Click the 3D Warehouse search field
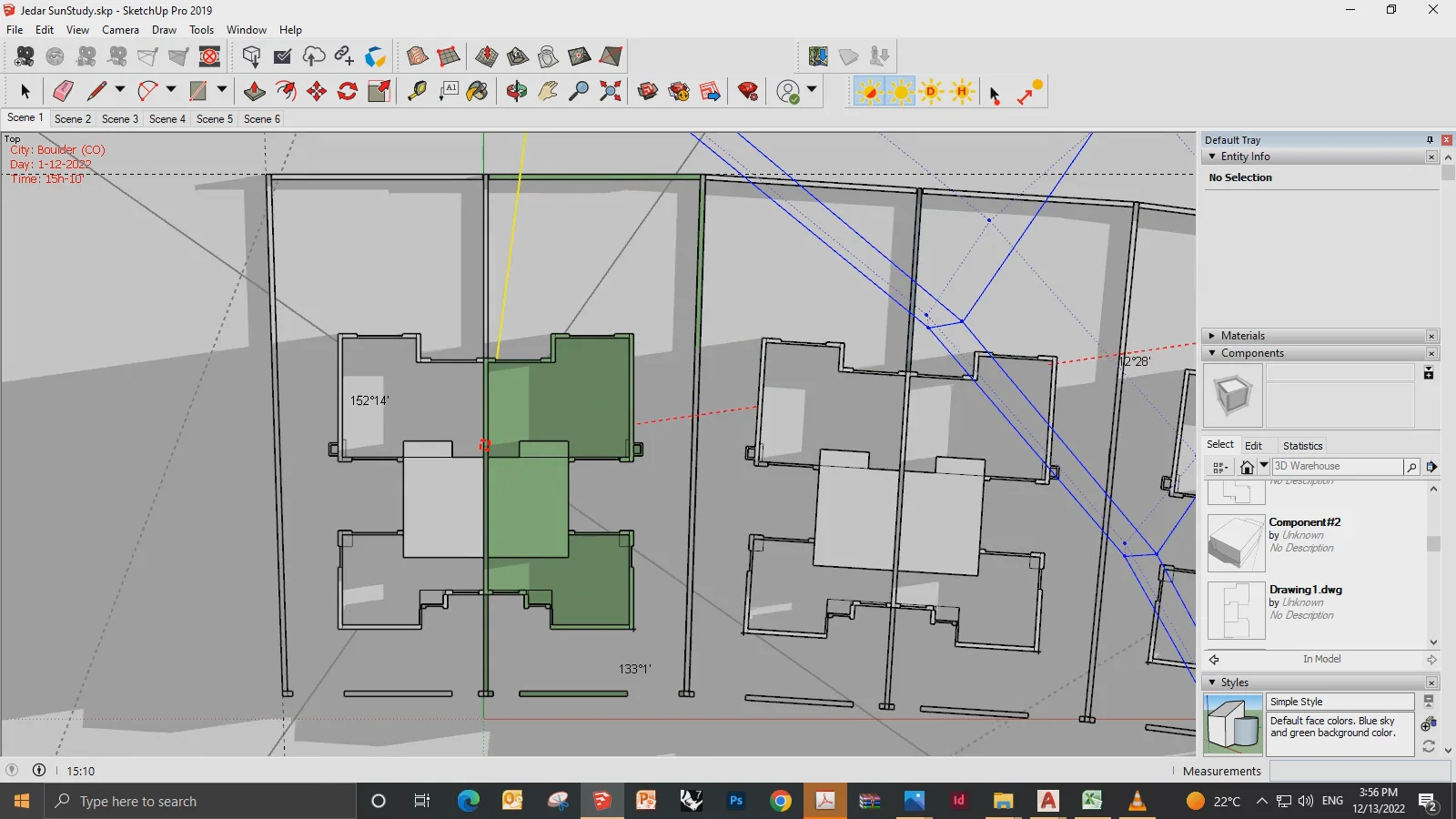The height and width of the screenshot is (819, 1456). [x=1337, y=466]
